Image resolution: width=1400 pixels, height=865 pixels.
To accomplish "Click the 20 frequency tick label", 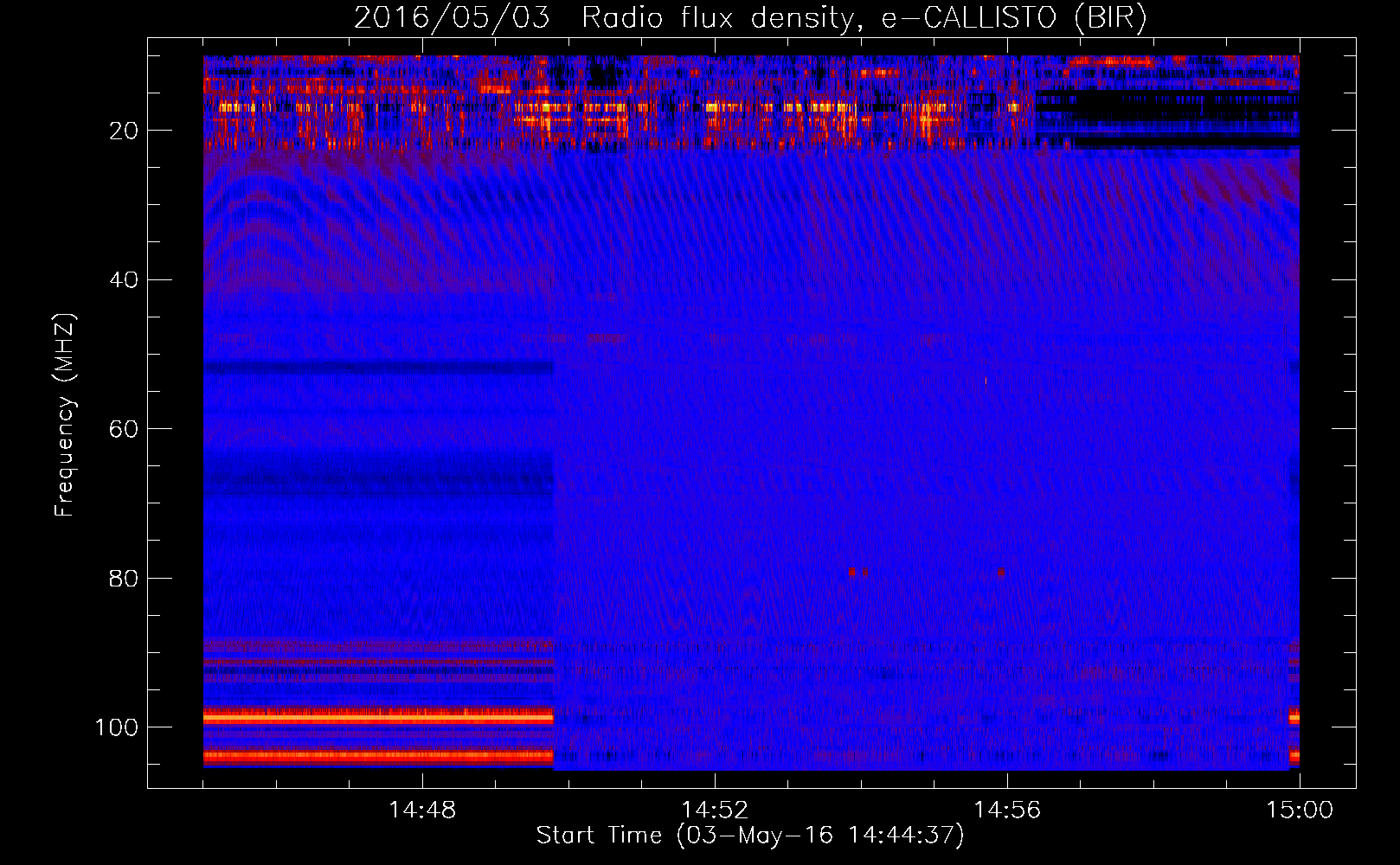I will tap(124, 131).
